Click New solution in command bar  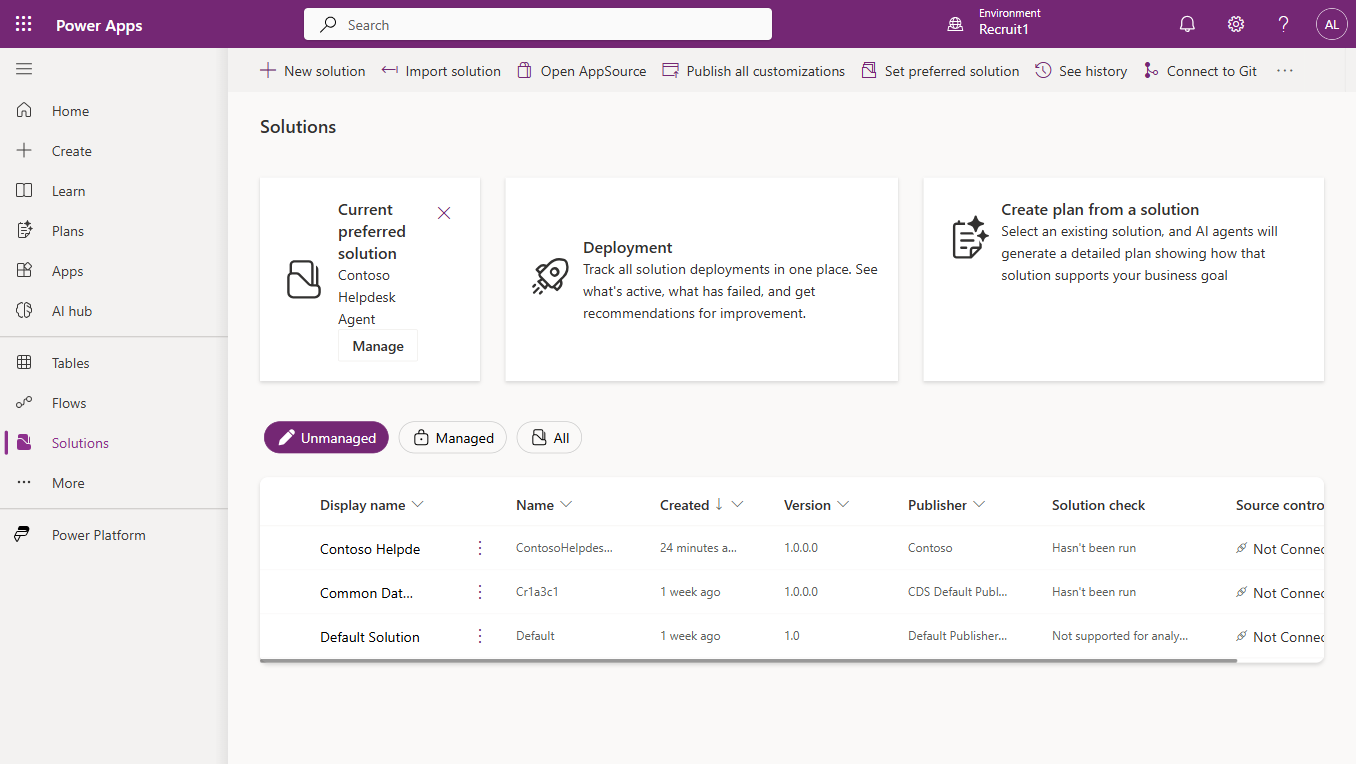(x=313, y=71)
